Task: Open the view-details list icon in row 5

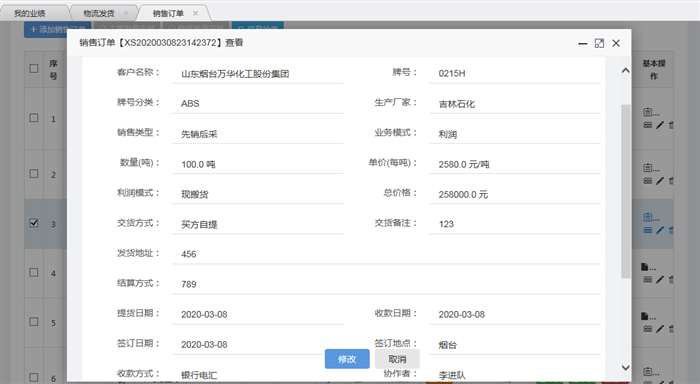Action: point(647,329)
